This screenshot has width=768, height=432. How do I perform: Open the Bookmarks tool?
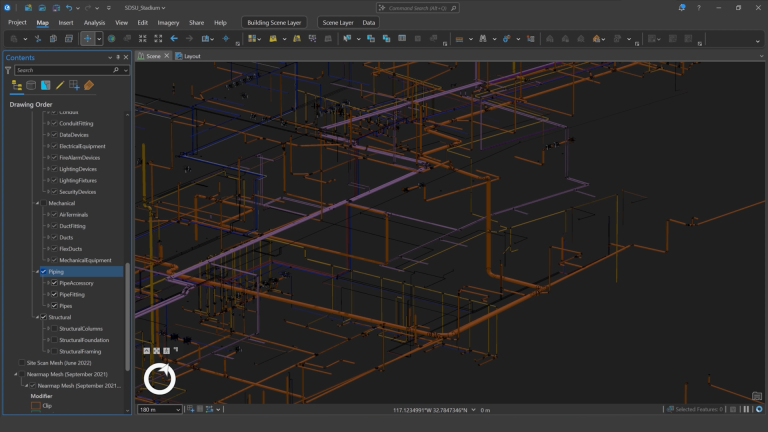tap(206, 39)
